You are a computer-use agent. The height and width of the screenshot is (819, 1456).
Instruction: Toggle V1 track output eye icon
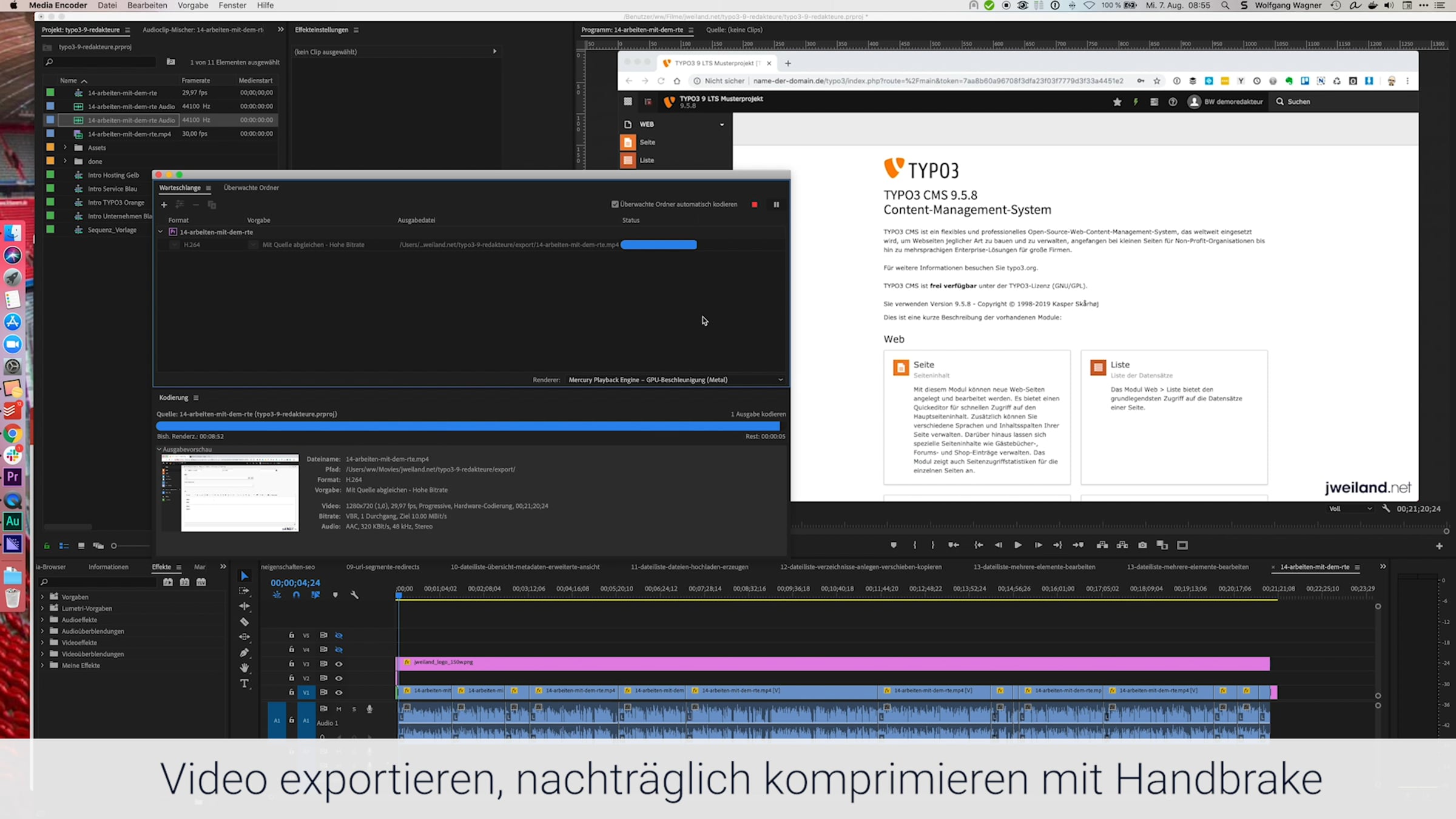339,692
